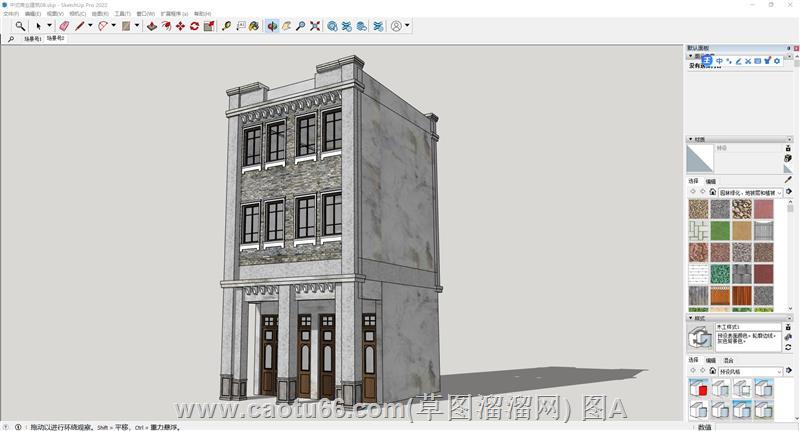Update style with changes icon
Viewport: 800px width, 431px height.
pyautogui.click(x=788, y=347)
